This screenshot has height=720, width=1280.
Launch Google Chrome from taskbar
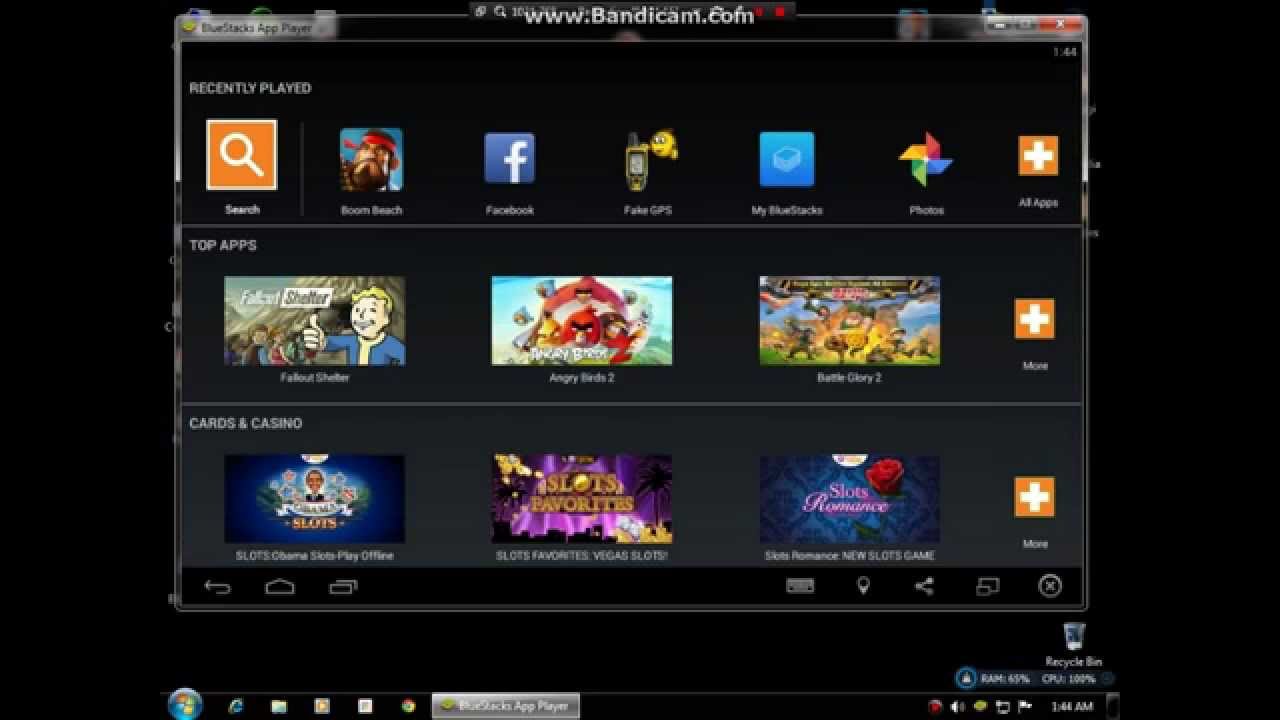(x=408, y=706)
